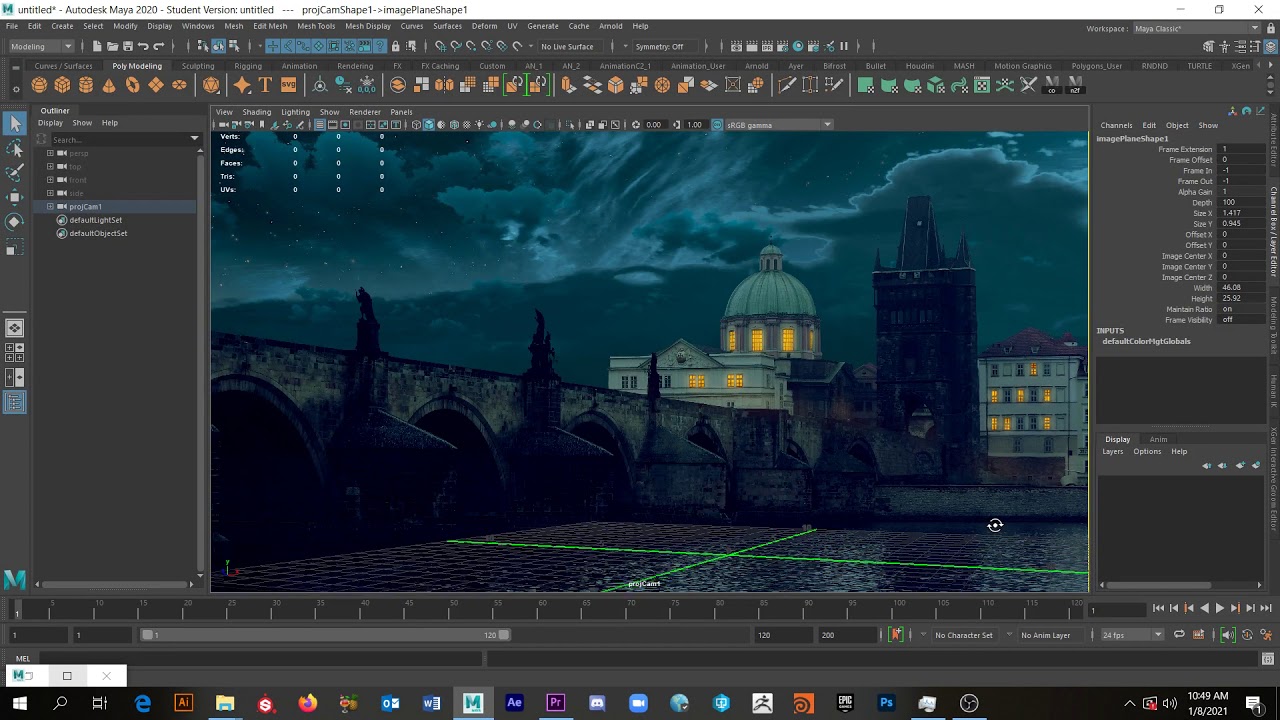Click the MEL command line input

[262, 659]
